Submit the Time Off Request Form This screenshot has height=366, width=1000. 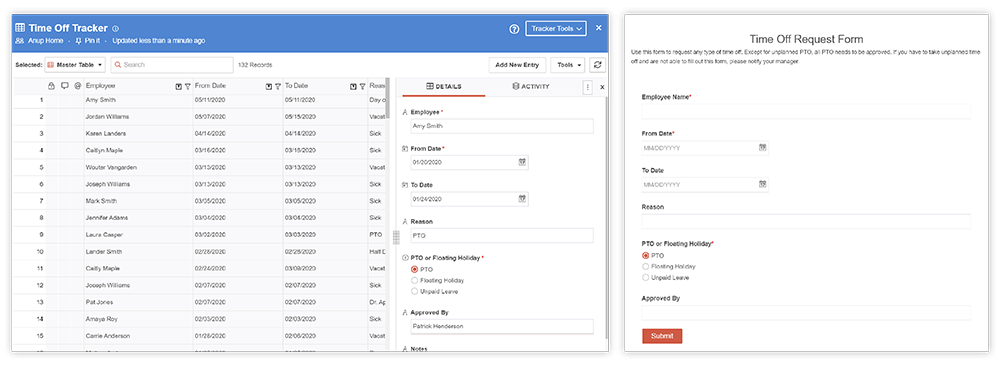click(662, 336)
